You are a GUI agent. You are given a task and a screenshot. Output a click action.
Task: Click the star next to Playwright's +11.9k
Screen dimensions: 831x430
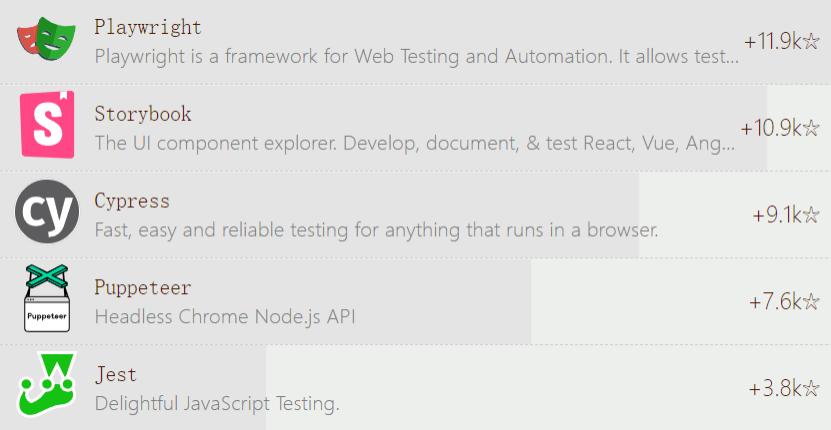tap(811, 42)
